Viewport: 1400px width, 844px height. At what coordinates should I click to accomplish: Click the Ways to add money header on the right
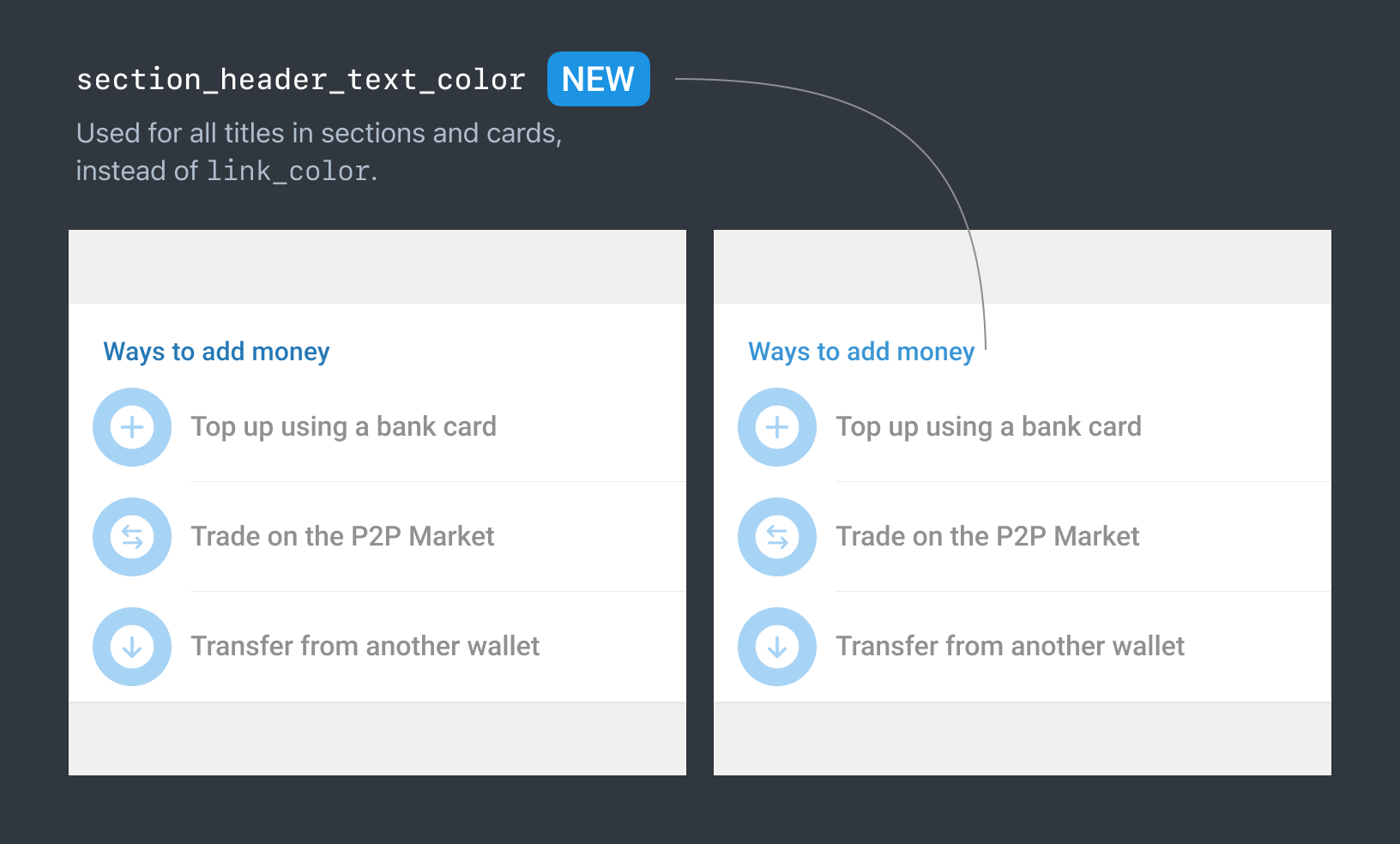tap(861, 351)
